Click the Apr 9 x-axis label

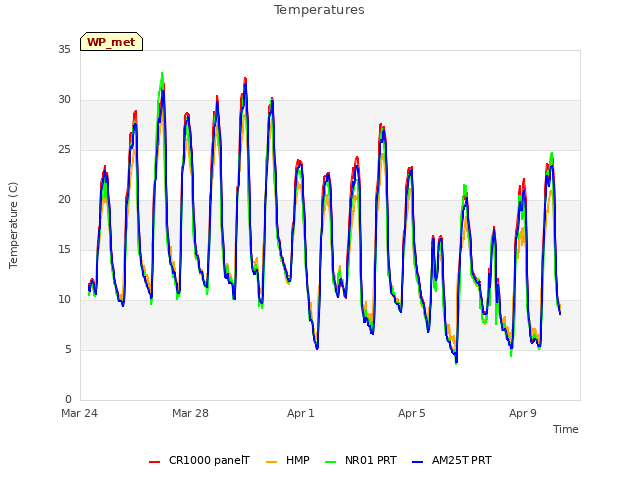523,413
